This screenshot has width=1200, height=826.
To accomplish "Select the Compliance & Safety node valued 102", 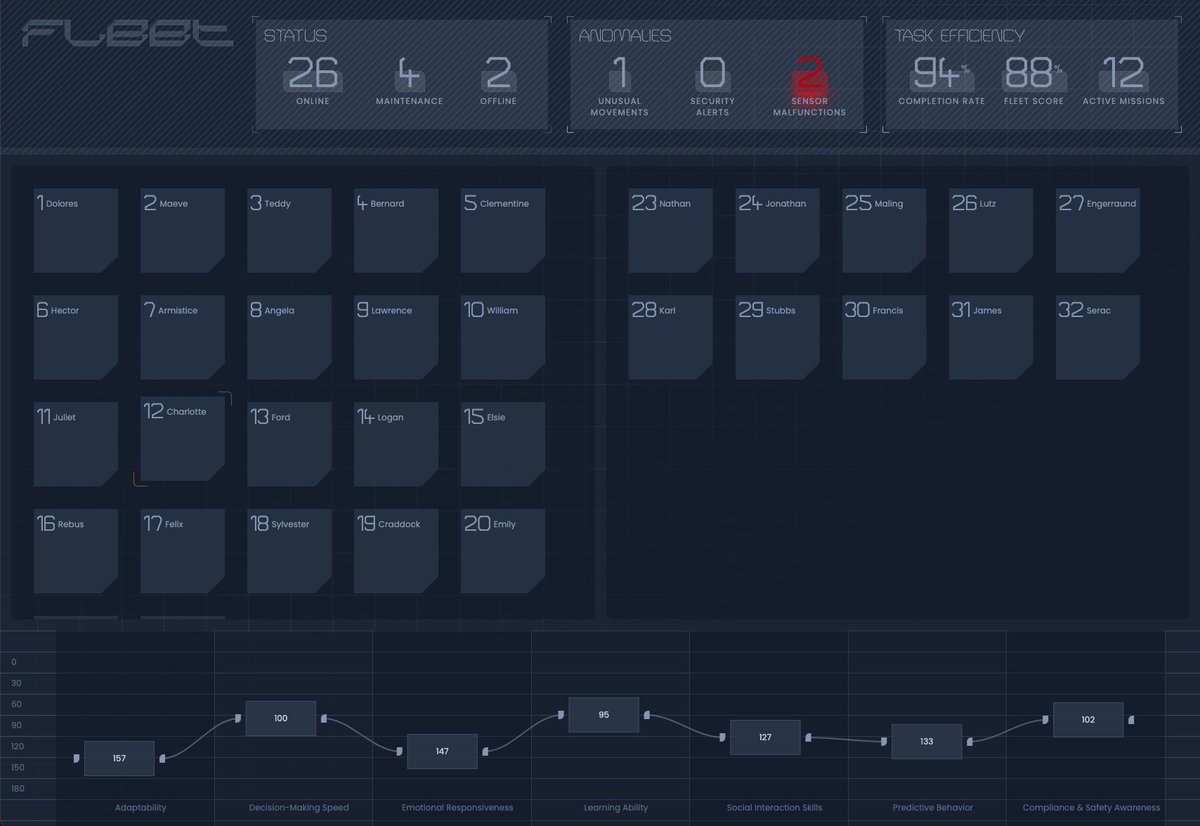I will (x=1088, y=719).
